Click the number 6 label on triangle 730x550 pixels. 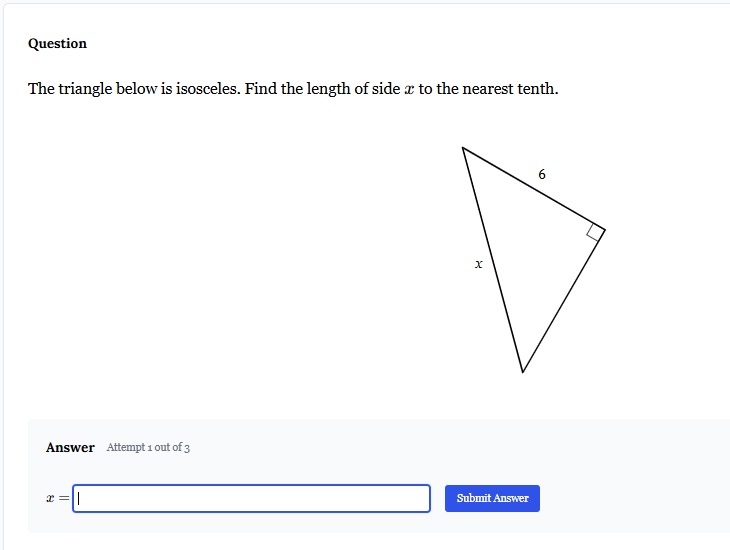point(542,174)
